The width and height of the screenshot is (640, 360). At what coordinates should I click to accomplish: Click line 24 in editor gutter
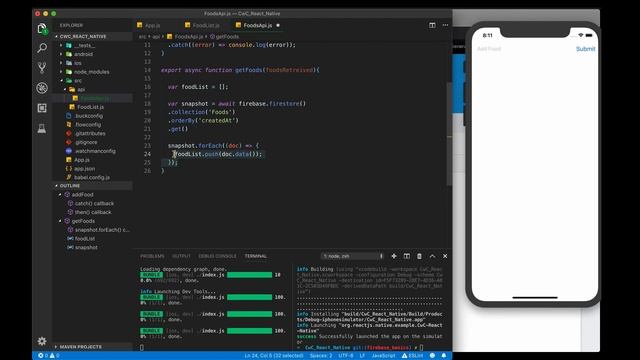pyautogui.click(x=147, y=154)
